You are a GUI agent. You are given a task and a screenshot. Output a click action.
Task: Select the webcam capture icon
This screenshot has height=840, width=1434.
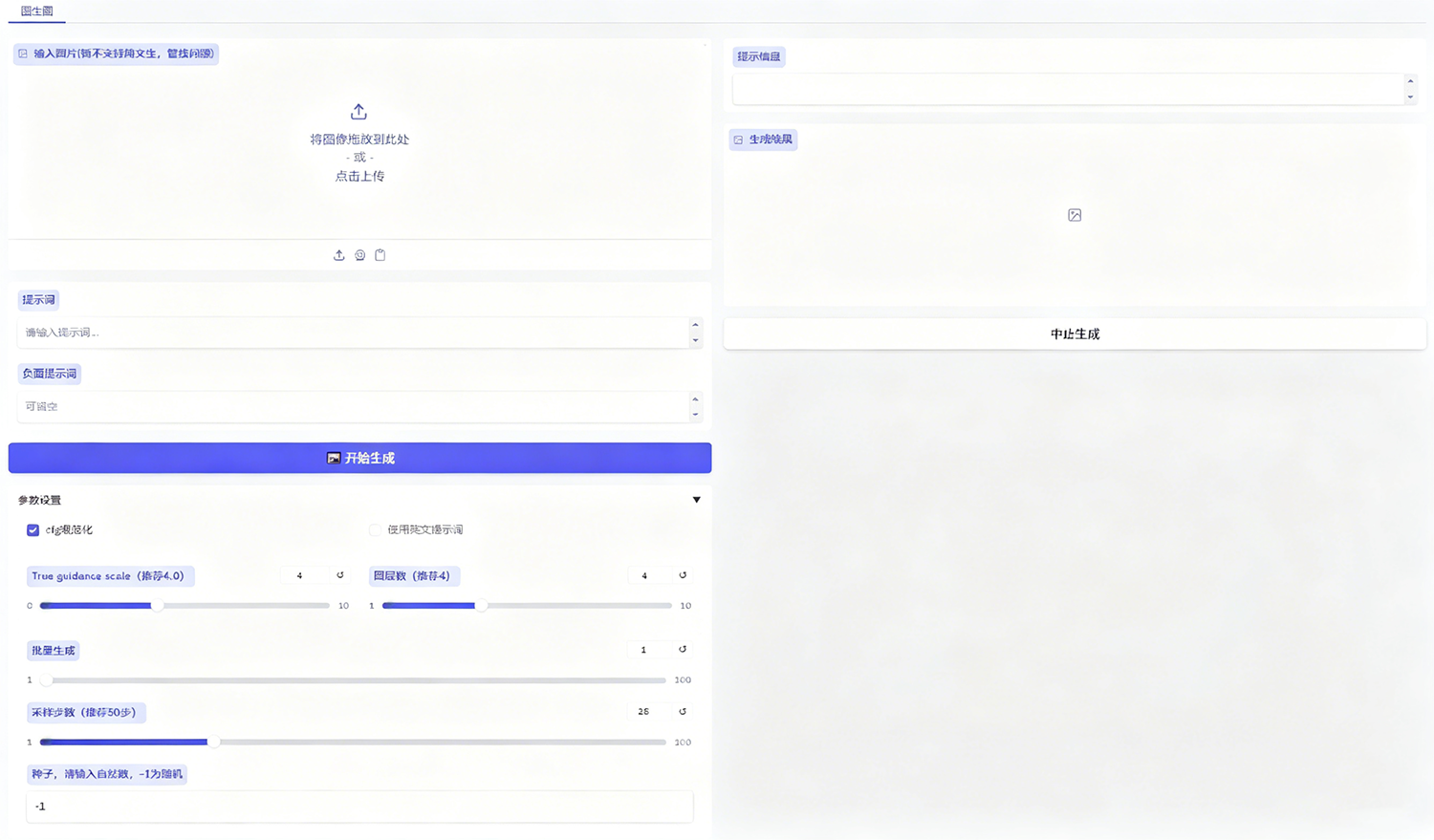pos(359,255)
